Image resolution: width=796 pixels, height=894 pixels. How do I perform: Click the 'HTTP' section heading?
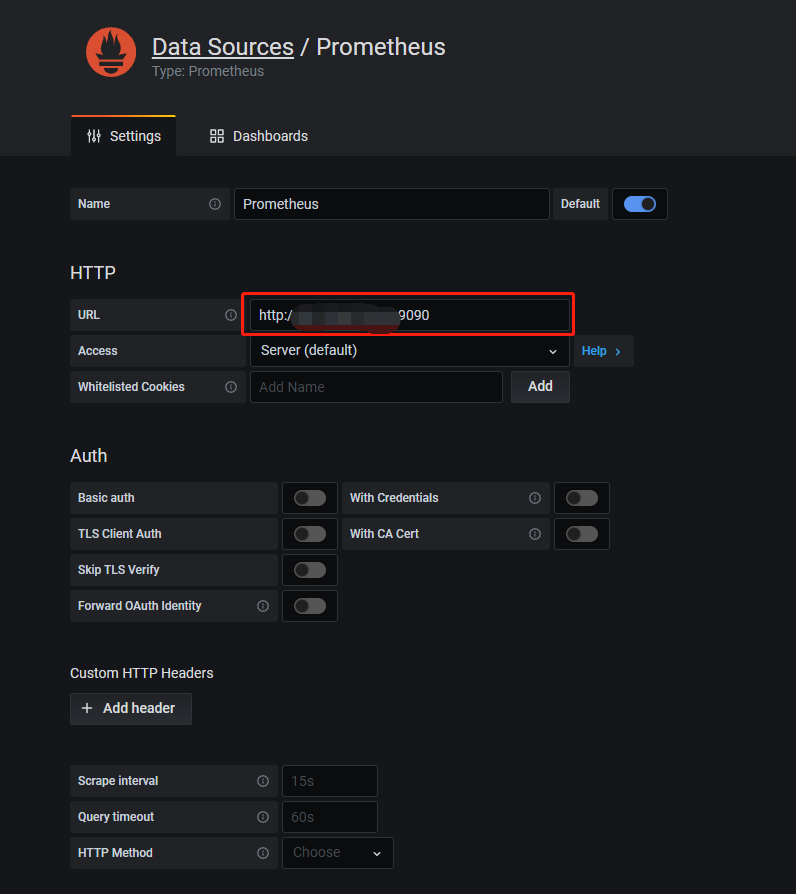[x=93, y=273]
